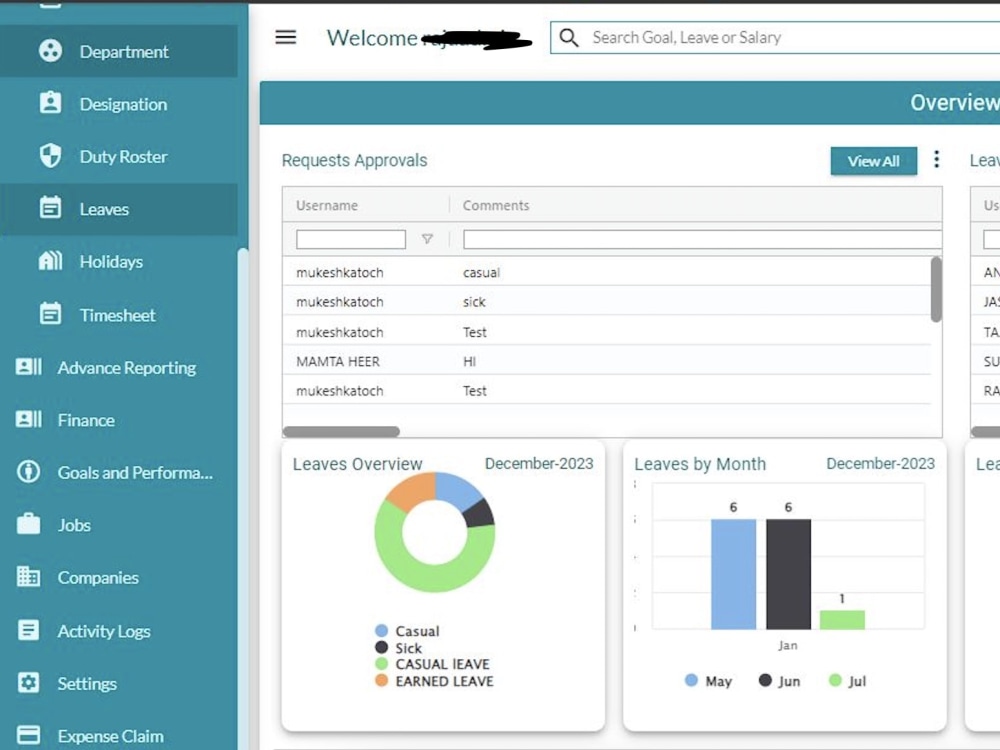Click the Leaves calendar icon
The height and width of the screenshot is (750, 1000).
click(50, 208)
